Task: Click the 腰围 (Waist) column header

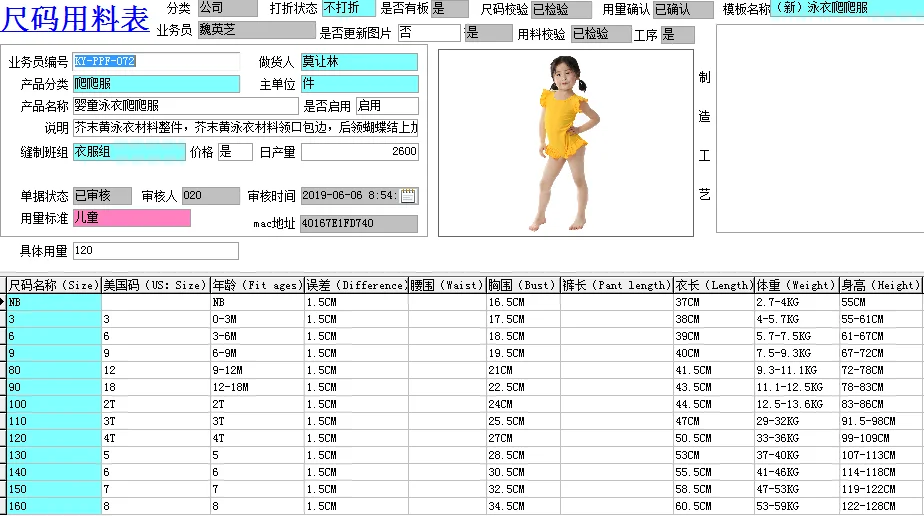Action: [x=447, y=285]
